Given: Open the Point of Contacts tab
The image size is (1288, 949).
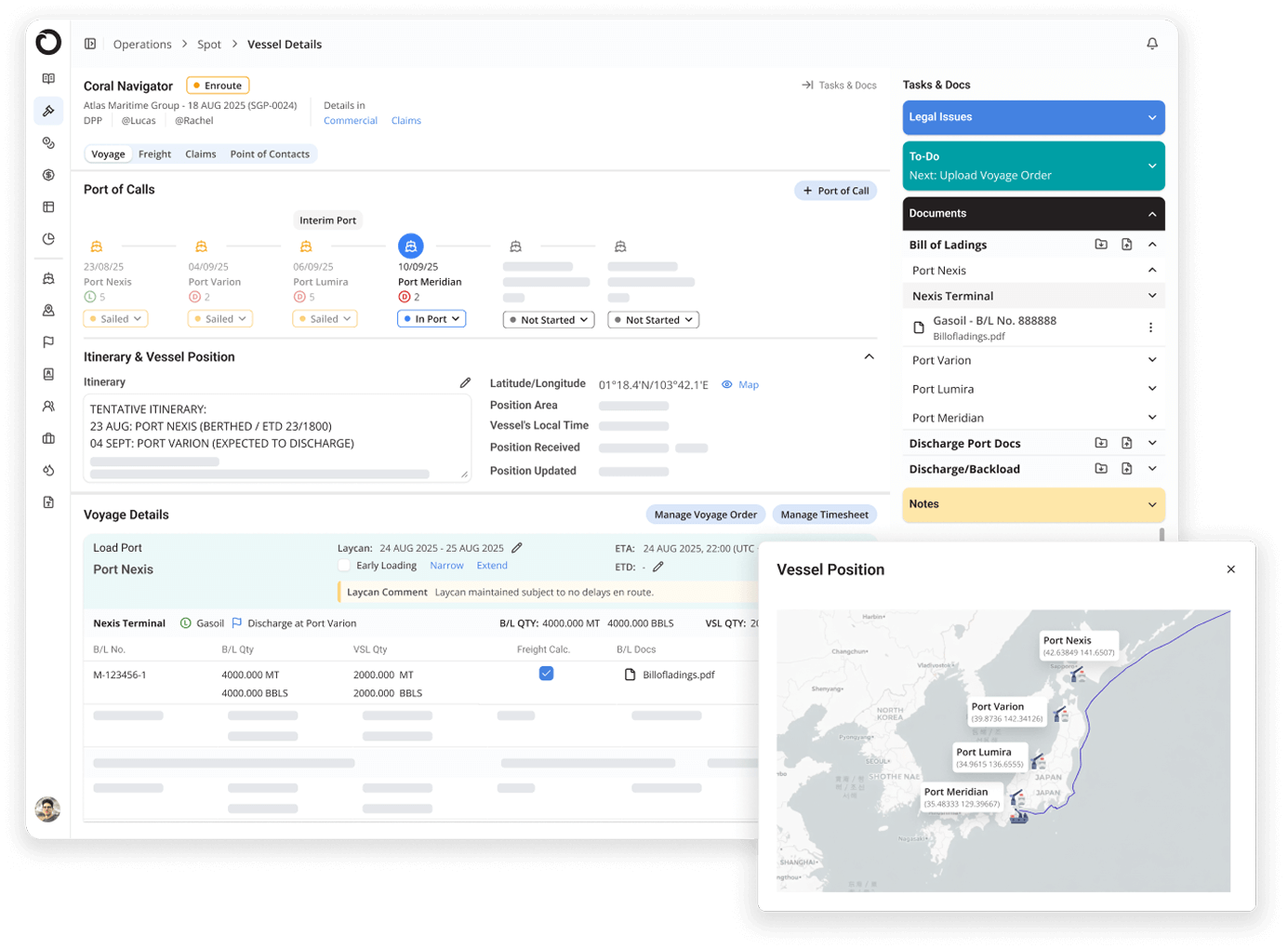Looking at the screenshot, I should pos(270,154).
